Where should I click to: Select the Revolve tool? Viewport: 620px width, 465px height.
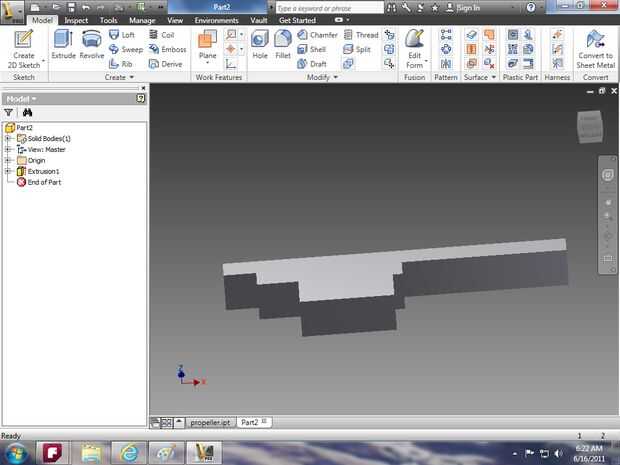92,44
